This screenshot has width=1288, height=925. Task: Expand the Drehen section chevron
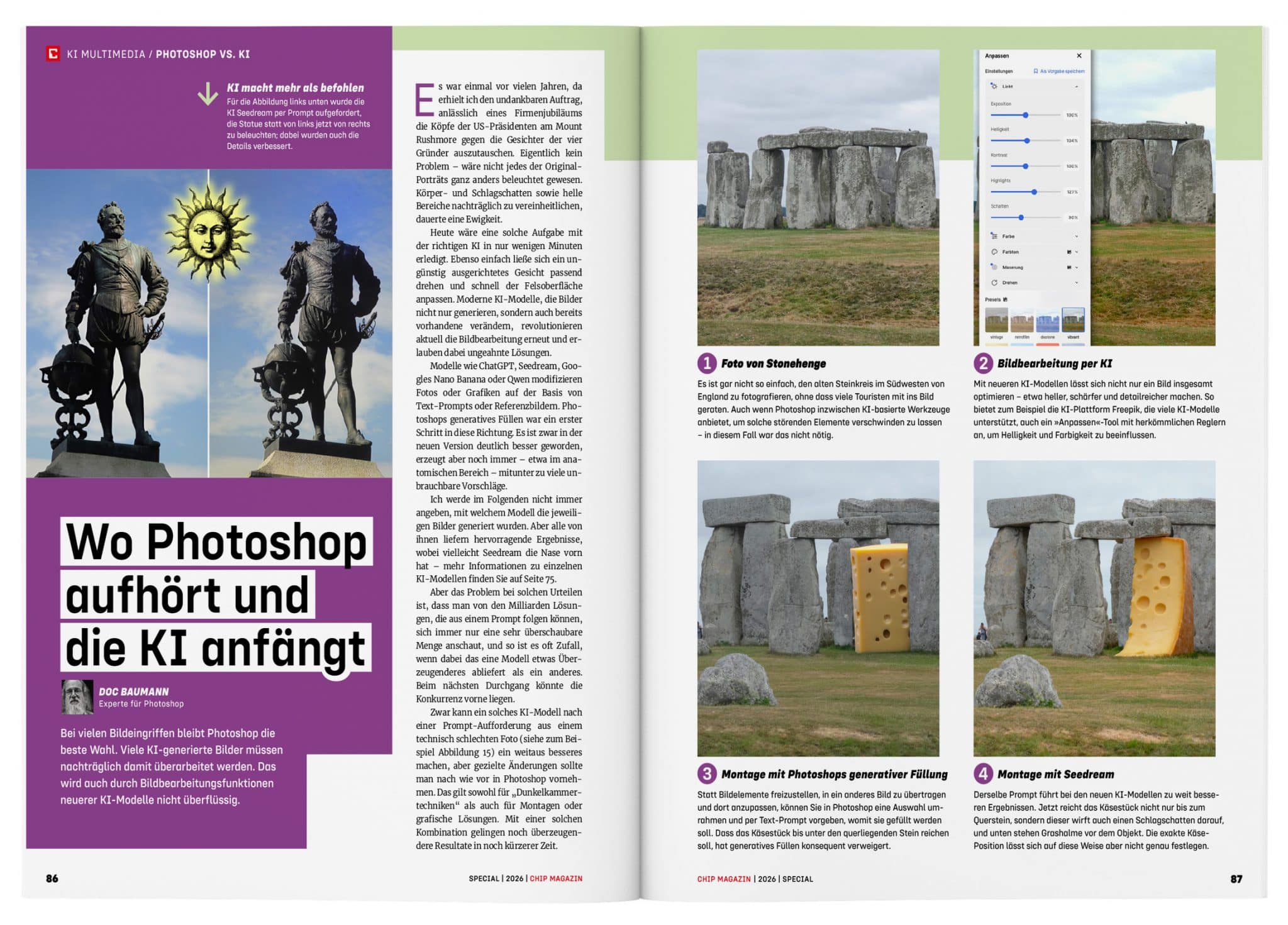[x=1077, y=283]
